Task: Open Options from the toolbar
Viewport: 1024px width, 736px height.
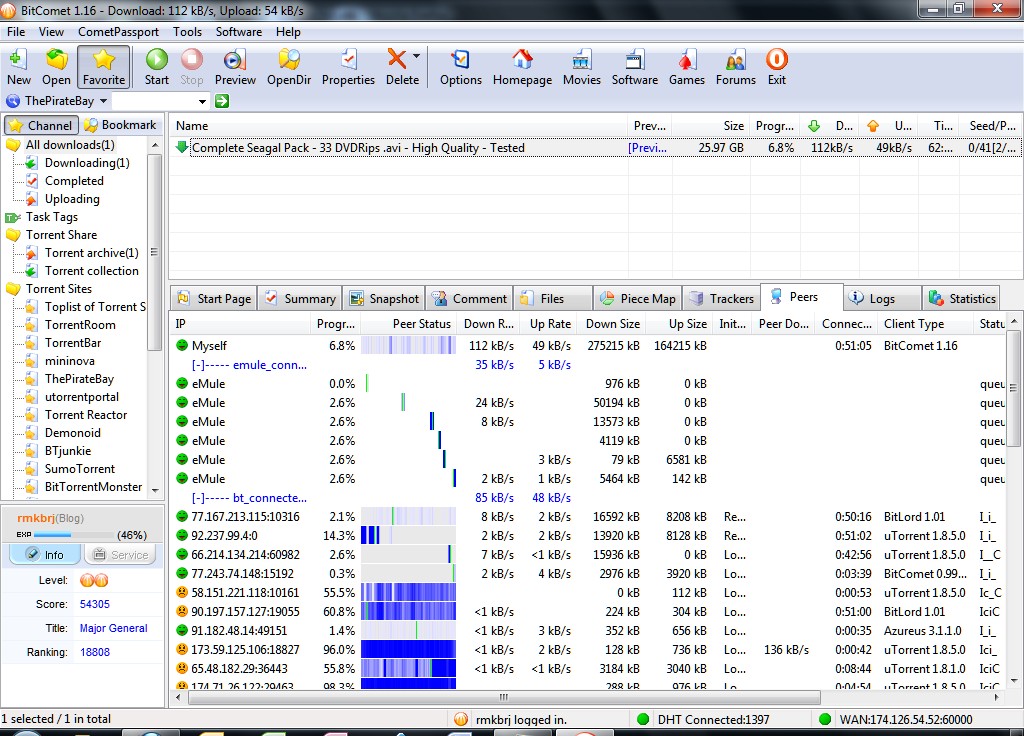Action: point(460,67)
